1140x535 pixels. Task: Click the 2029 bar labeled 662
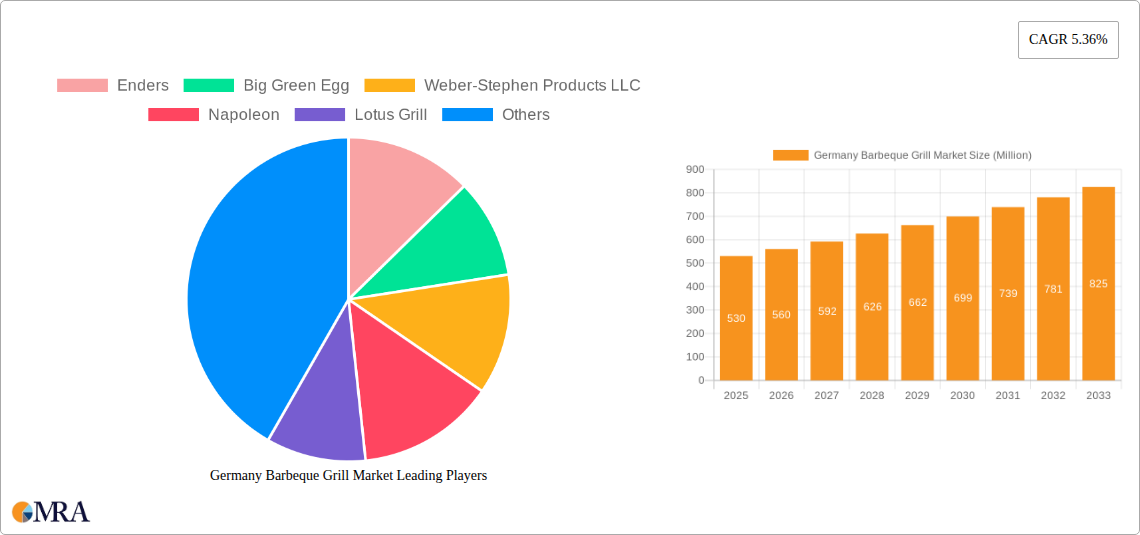pos(918,302)
